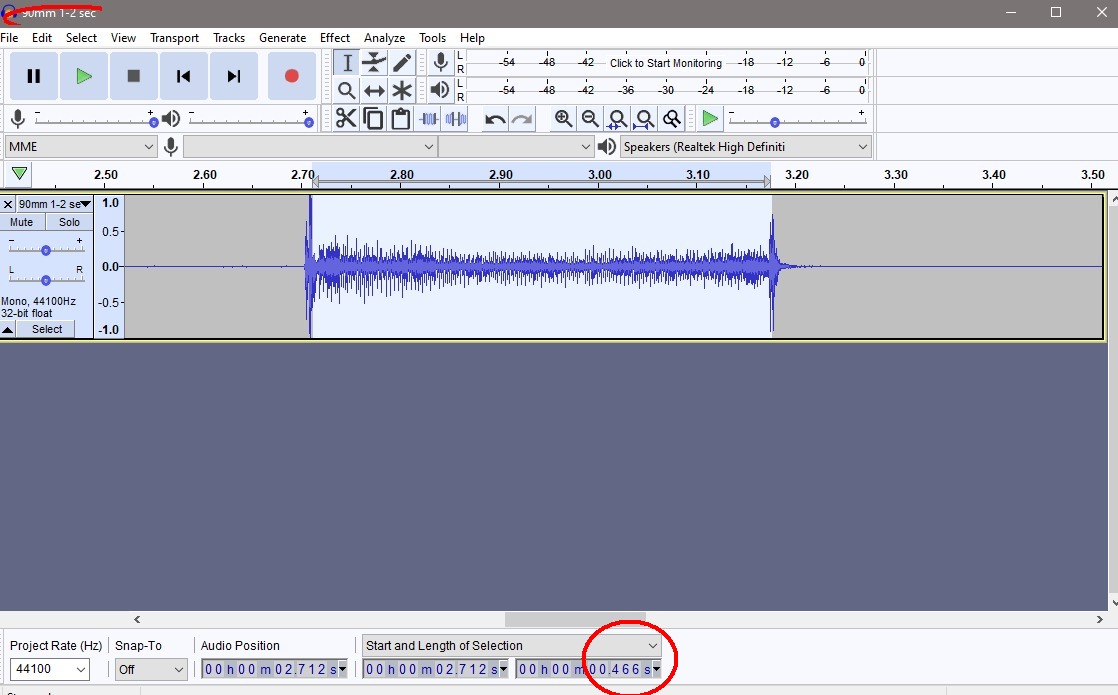1118x695 pixels.
Task: Click the Zoom Toggle icon
Action: tap(672, 118)
